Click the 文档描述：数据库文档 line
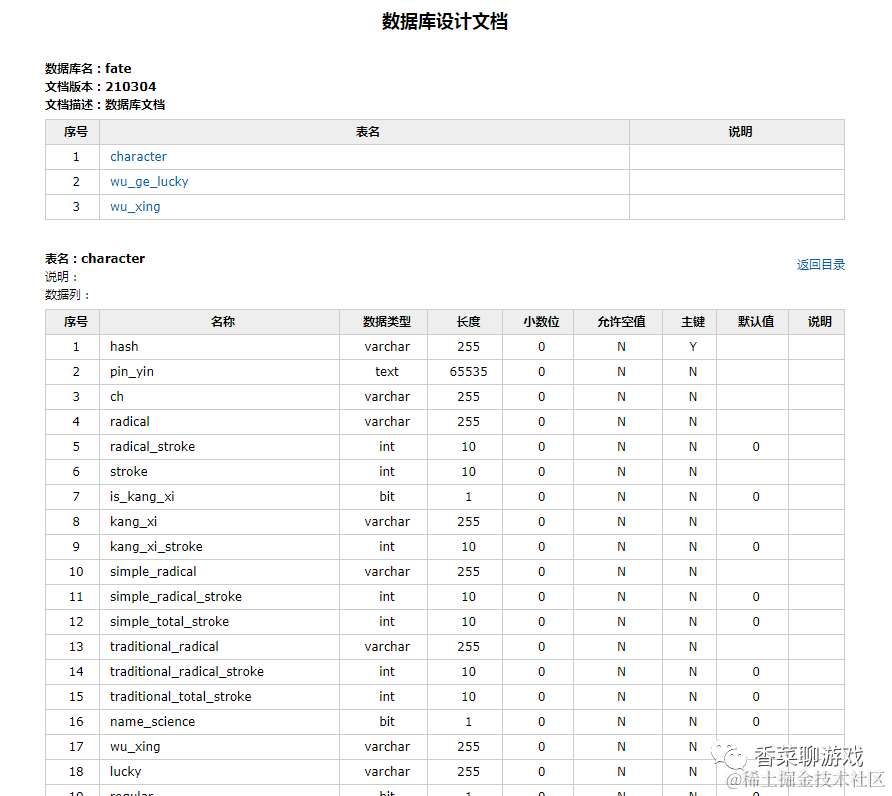Viewport: 892px width, 796px height. [x=105, y=105]
